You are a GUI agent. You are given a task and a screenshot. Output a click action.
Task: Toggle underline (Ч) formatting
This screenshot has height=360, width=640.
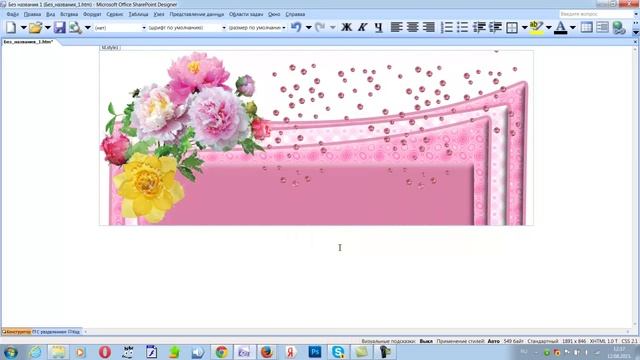click(378, 28)
